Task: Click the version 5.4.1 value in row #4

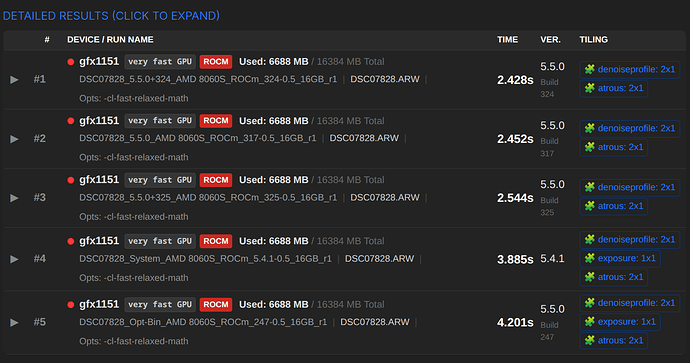Action: pyautogui.click(x=552, y=259)
